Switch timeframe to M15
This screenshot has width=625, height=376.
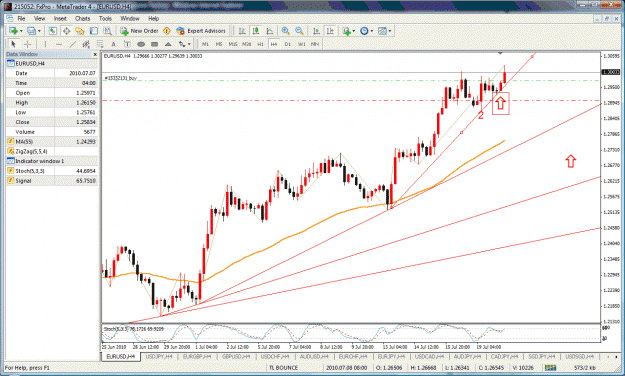pos(233,44)
